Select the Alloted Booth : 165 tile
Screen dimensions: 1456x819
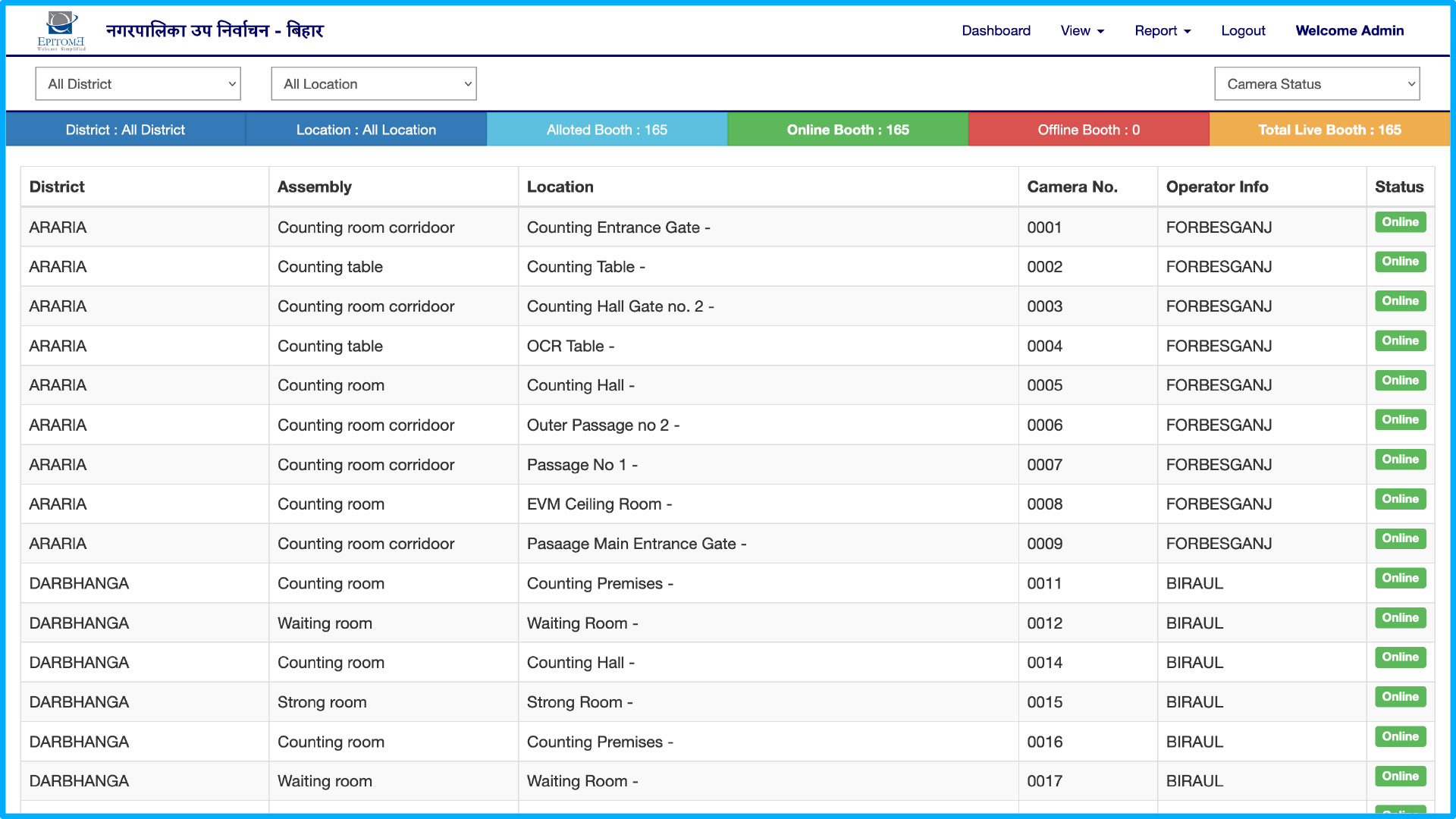607,130
